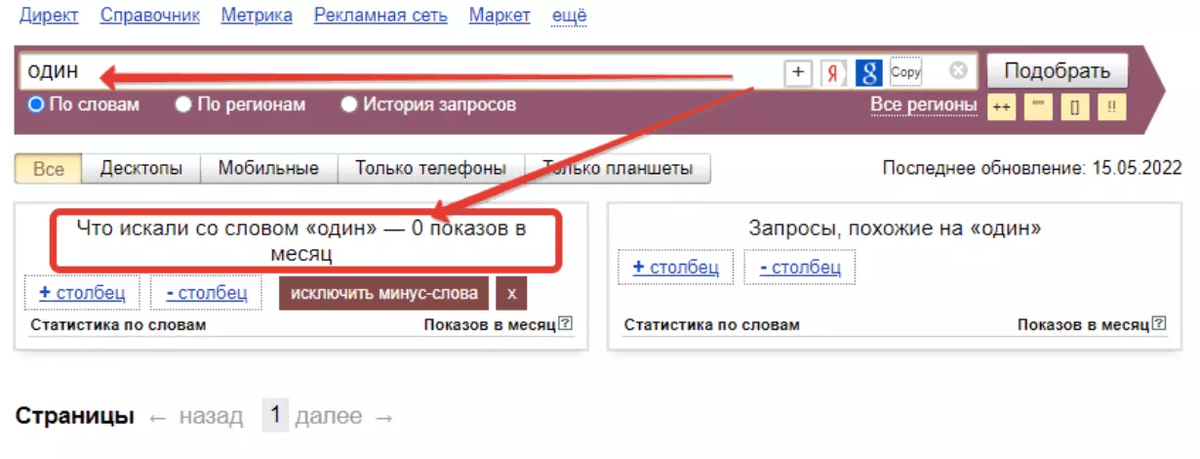Click the '++' operator button
This screenshot has width=1200, height=459.
[1001, 106]
